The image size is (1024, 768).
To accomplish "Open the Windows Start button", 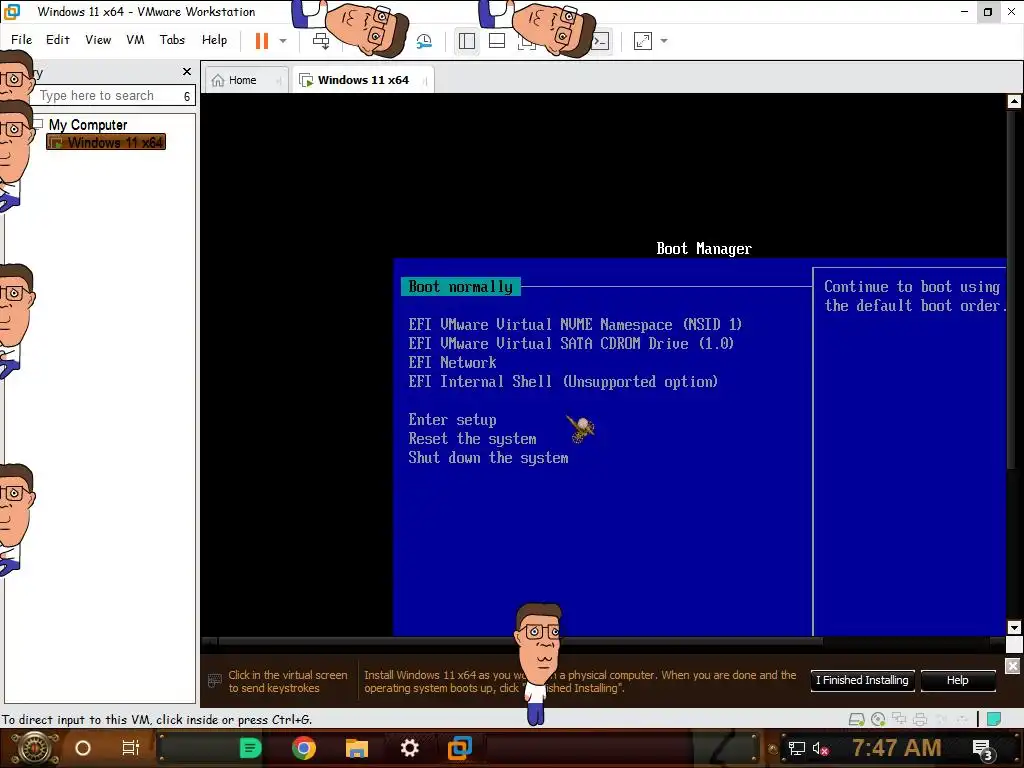I will tap(34, 748).
